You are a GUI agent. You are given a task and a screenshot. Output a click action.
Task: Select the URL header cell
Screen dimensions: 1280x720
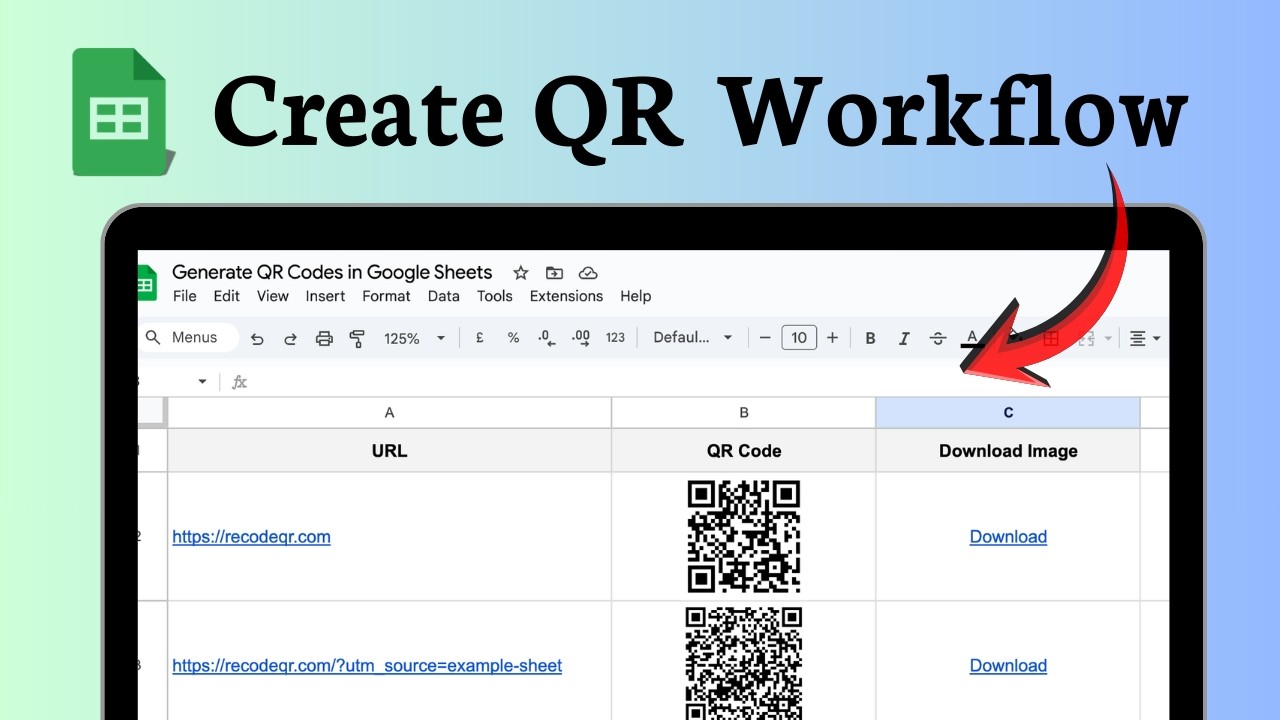389,450
